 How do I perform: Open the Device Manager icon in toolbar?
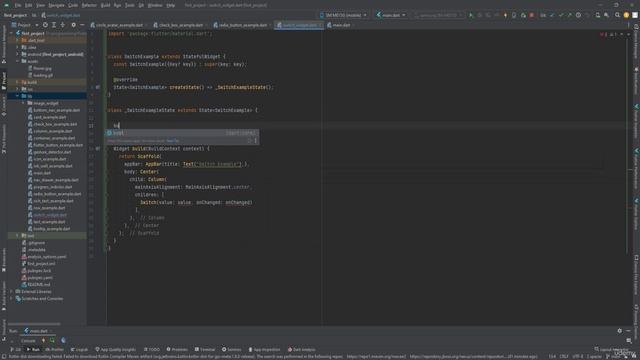tap(598, 15)
